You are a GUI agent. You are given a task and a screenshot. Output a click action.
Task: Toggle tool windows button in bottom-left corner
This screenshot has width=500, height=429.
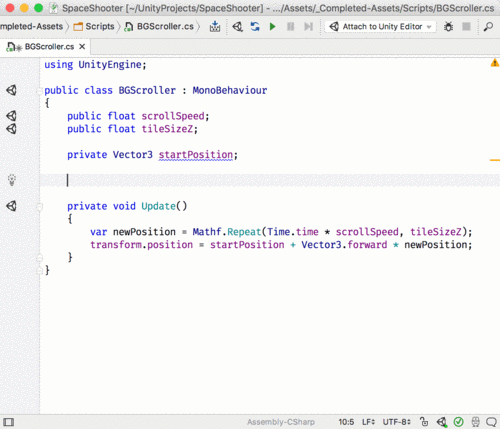tap(9, 422)
